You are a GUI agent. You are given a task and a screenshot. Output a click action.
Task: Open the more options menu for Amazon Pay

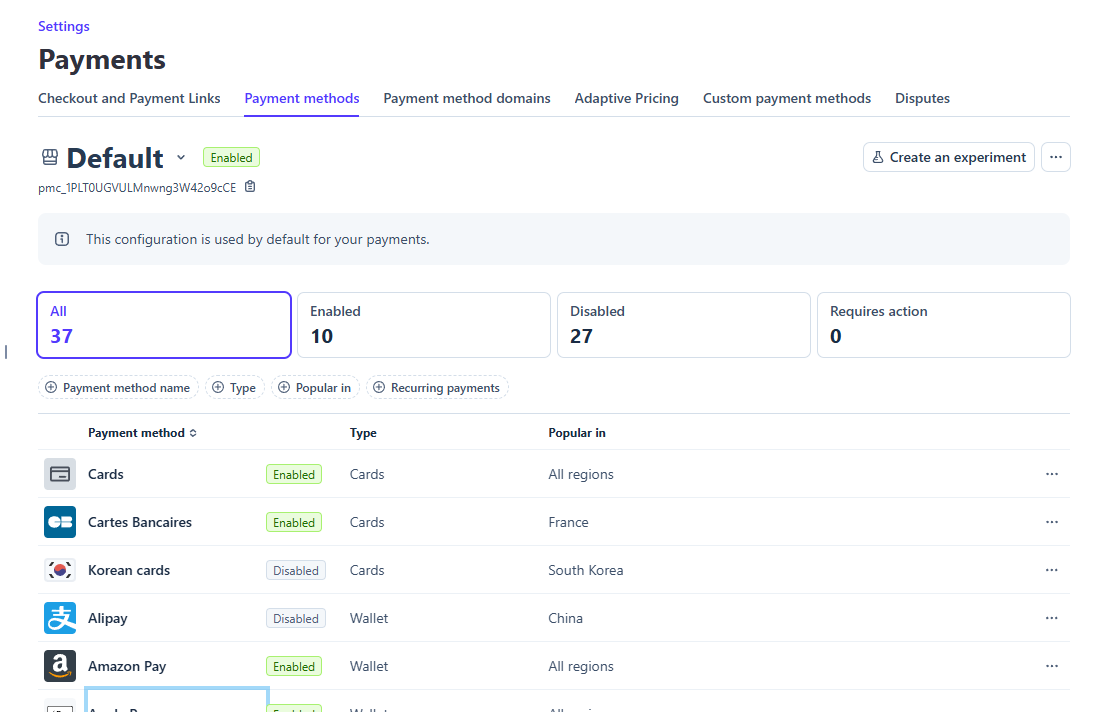coord(1051,666)
